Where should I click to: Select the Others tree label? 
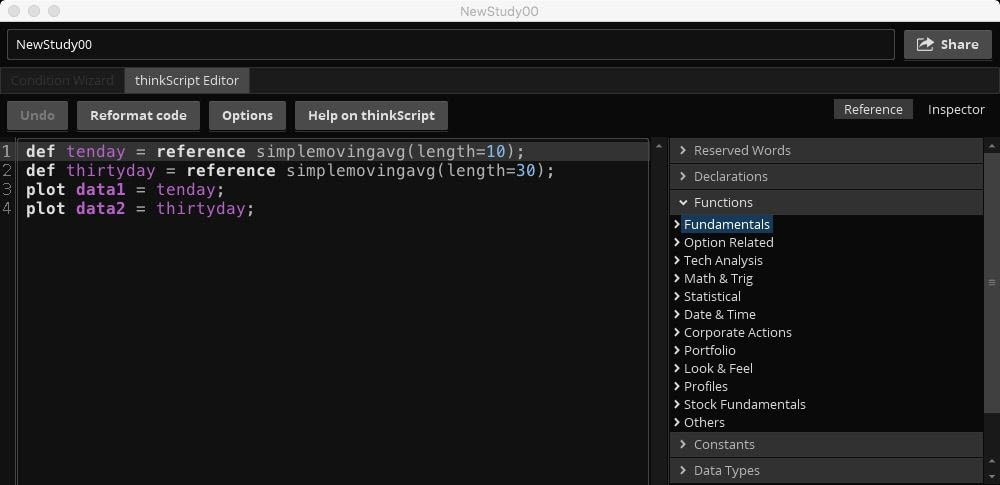click(704, 422)
